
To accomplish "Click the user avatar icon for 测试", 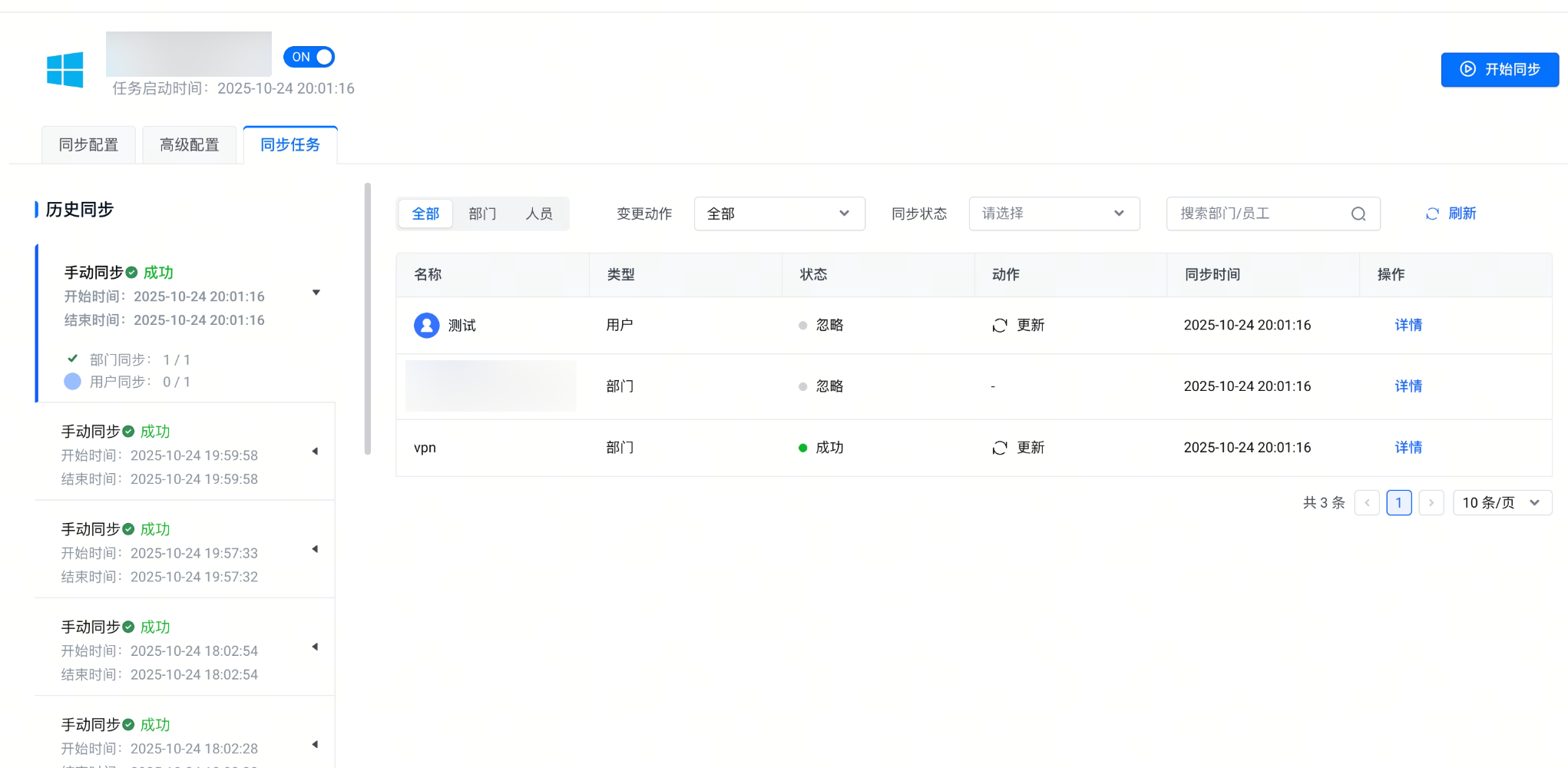I will (426, 326).
